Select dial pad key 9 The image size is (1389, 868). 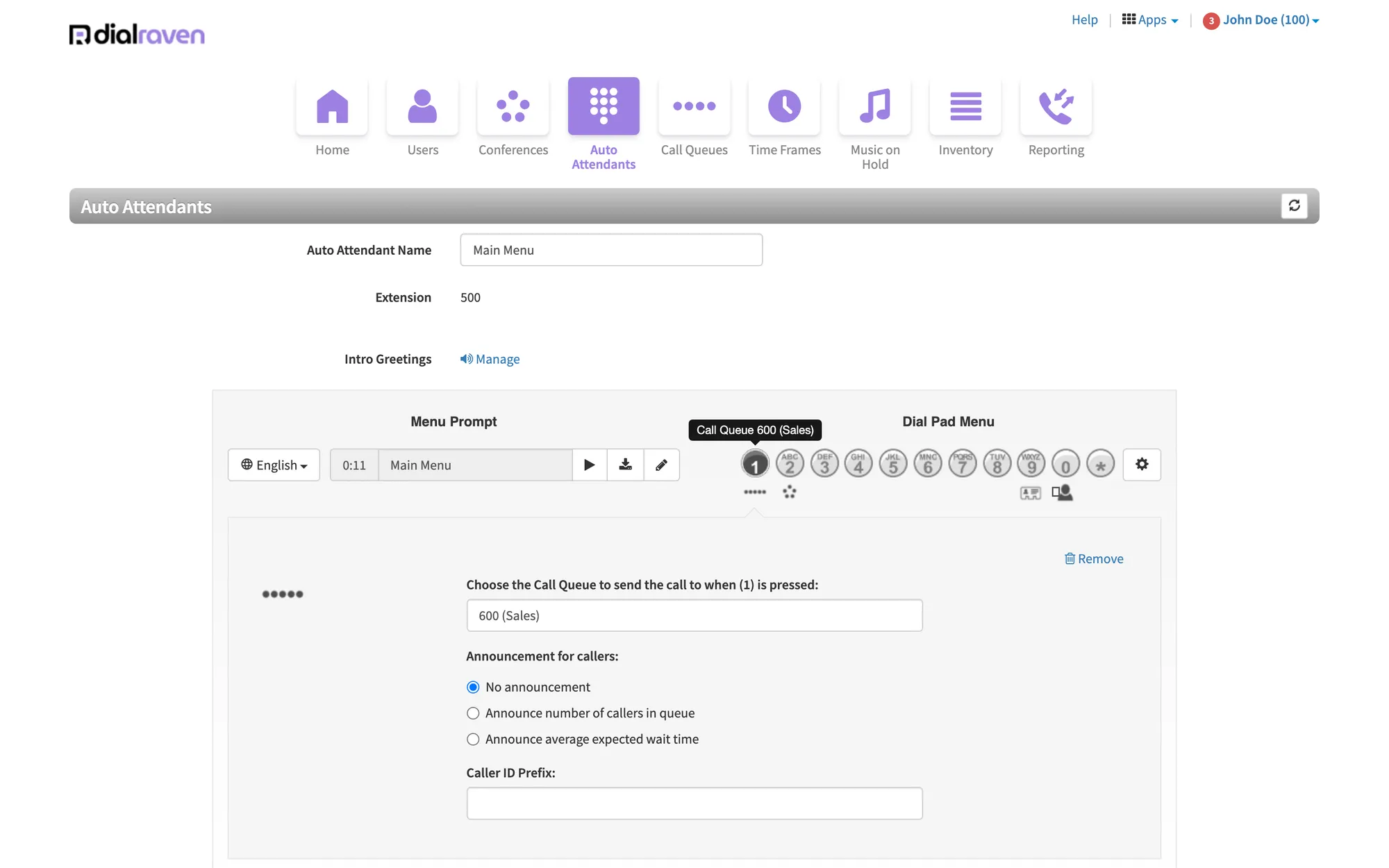click(1031, 464)
